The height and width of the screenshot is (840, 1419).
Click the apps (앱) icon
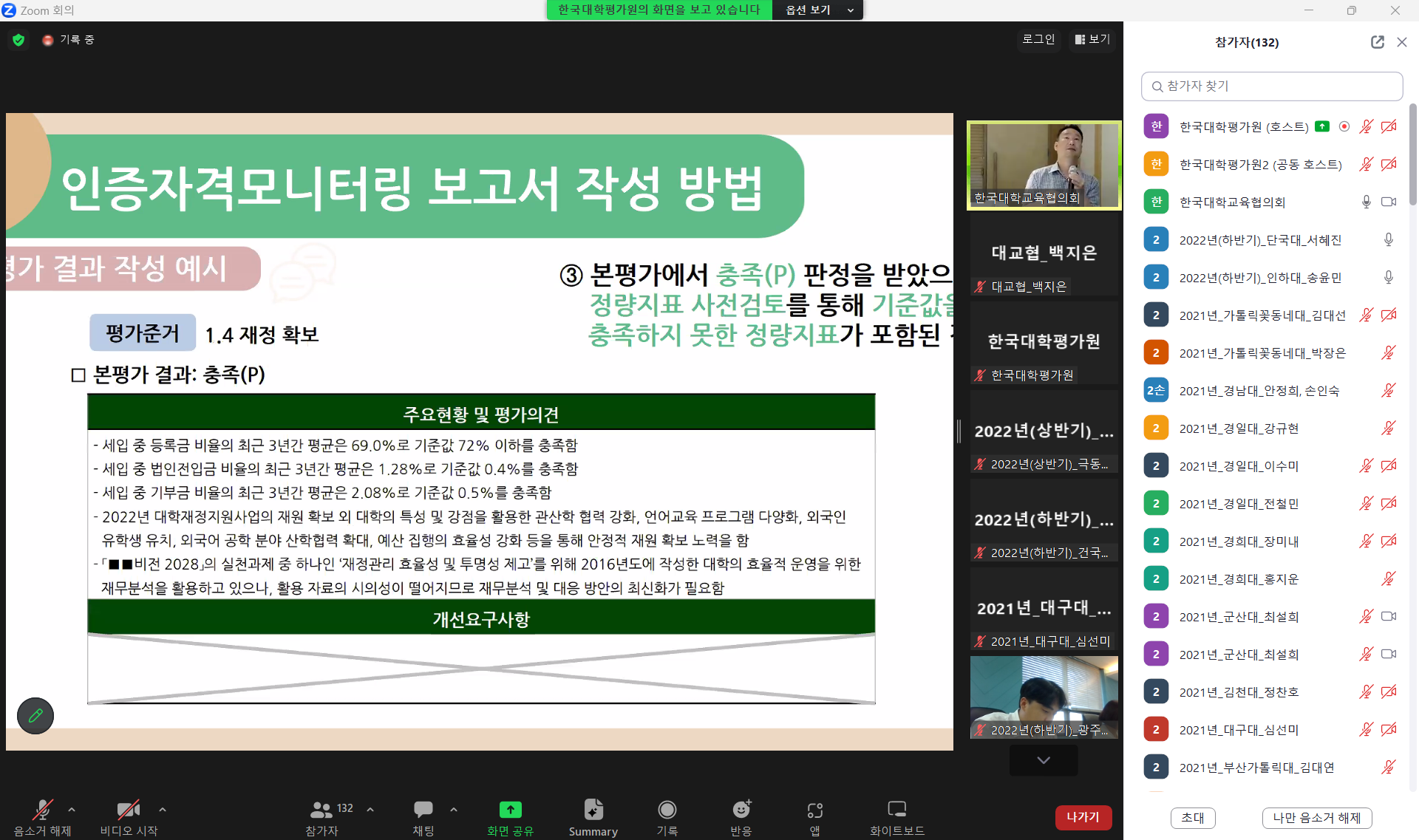point(814,816)
